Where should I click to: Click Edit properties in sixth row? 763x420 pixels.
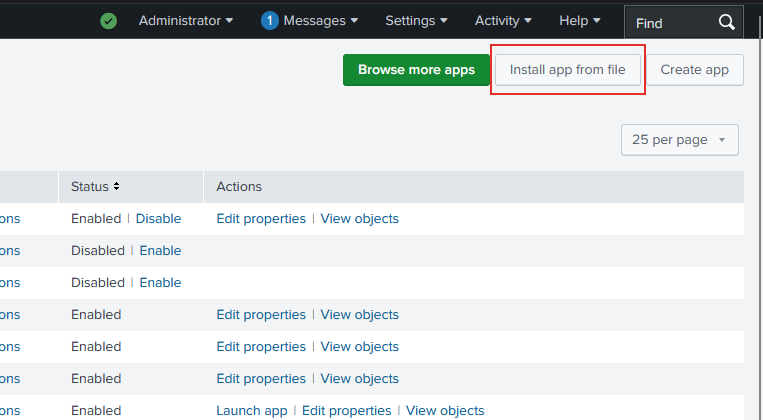coord(261,379)
